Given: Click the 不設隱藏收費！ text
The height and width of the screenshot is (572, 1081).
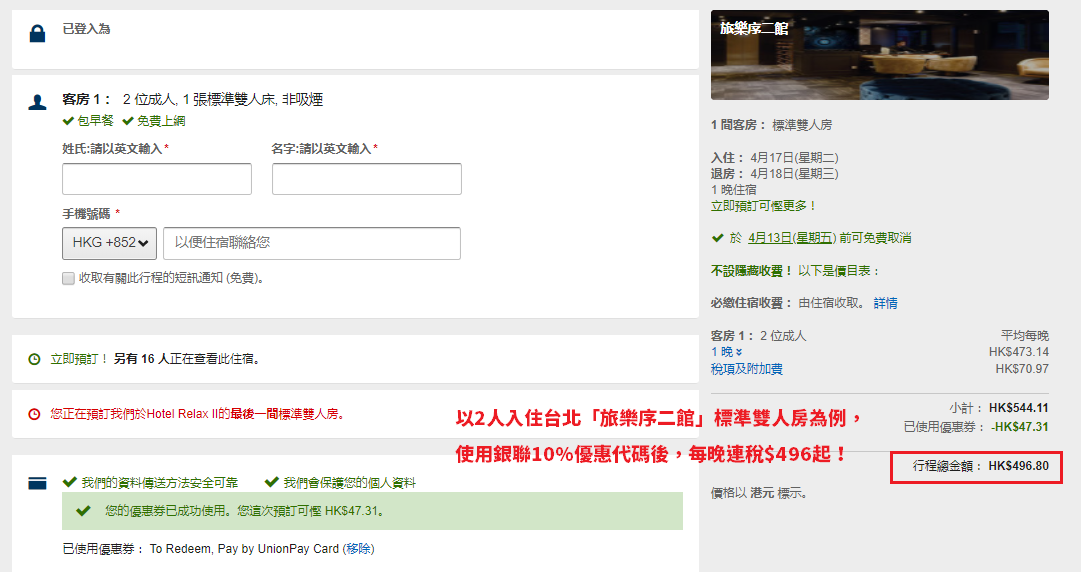Looking at the screenshot, I should [752, 271].
